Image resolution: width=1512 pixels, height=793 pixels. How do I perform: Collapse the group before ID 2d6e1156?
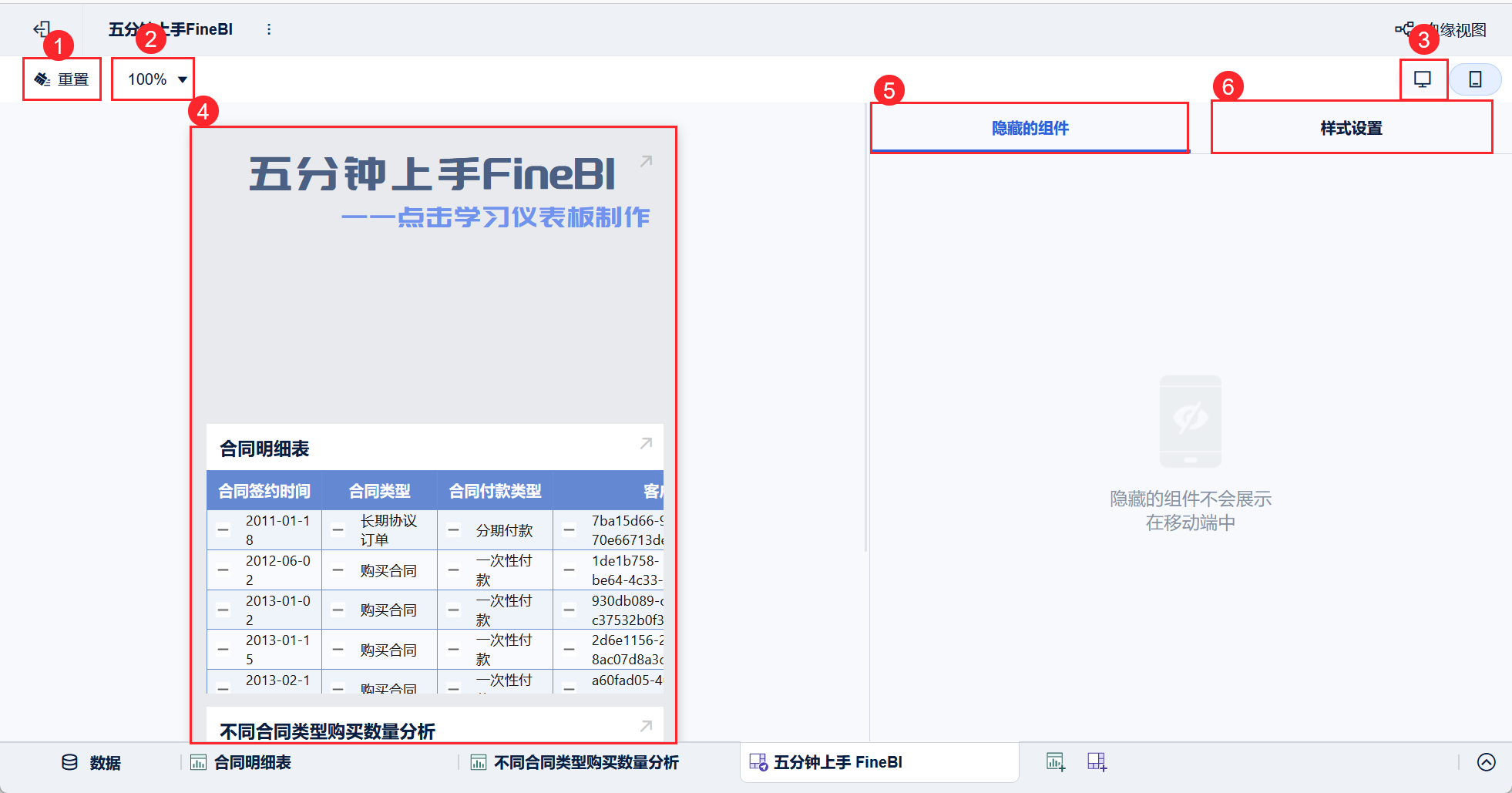point(569,650)
